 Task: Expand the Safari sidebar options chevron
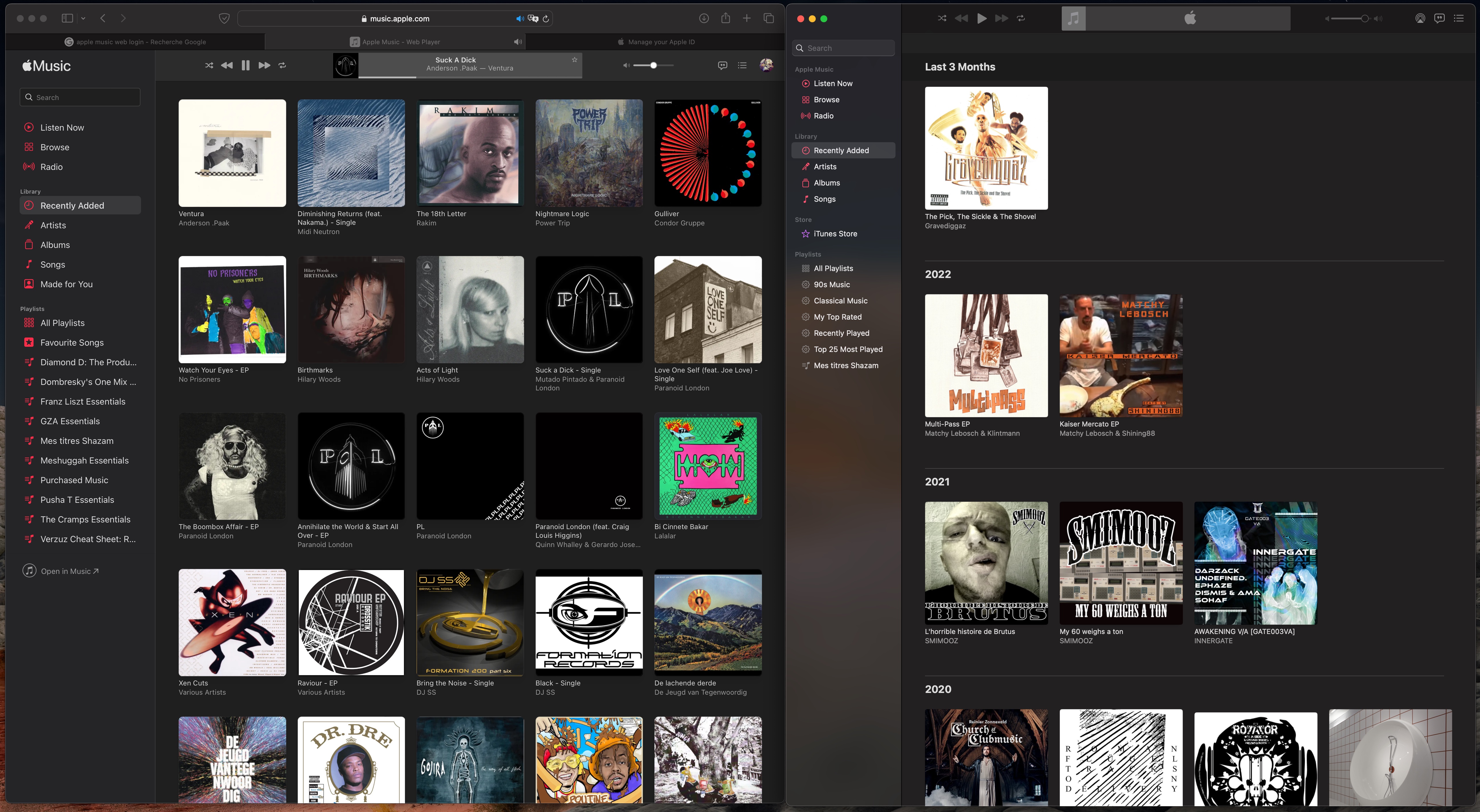pyautogui.click(x=83, y=18)
